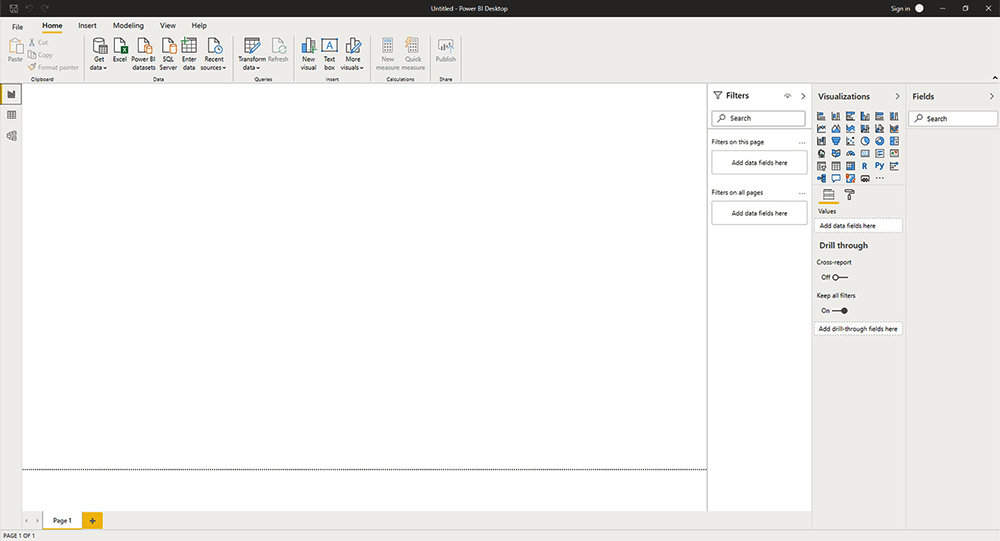Select the Page 1 tab

[62, 521]
